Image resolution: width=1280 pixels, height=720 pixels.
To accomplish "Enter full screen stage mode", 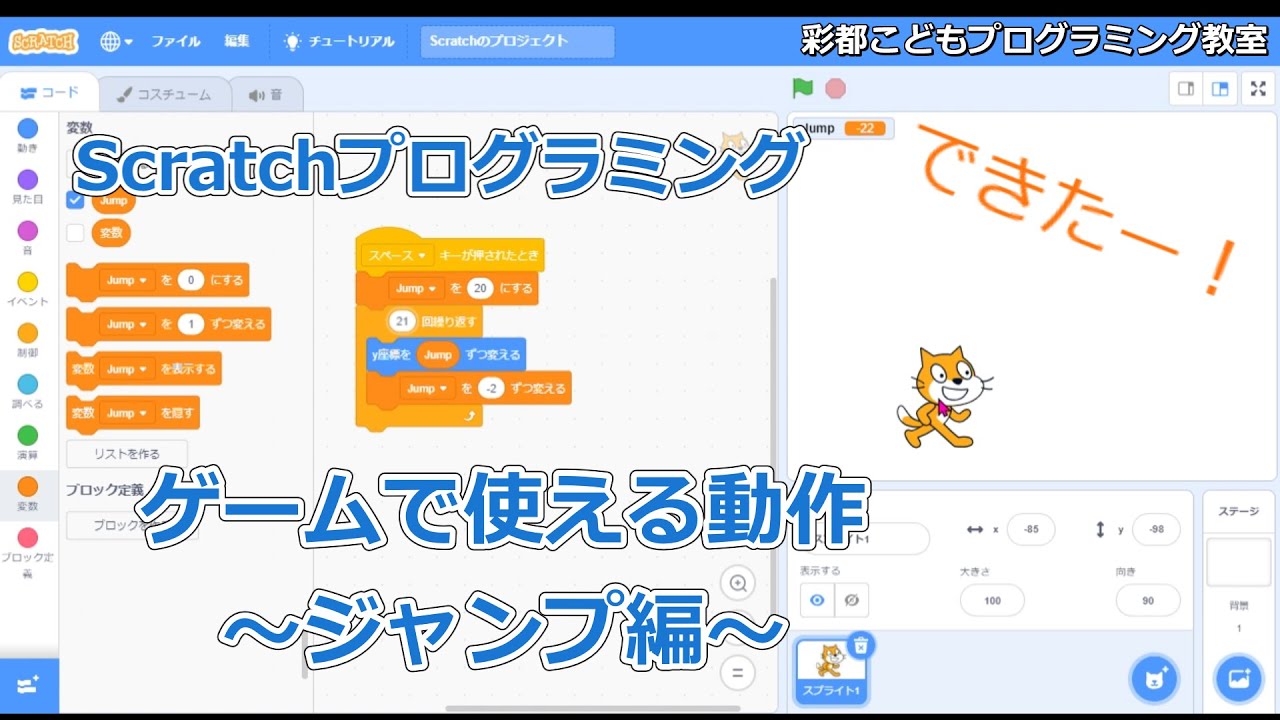I will (1258, 89).
